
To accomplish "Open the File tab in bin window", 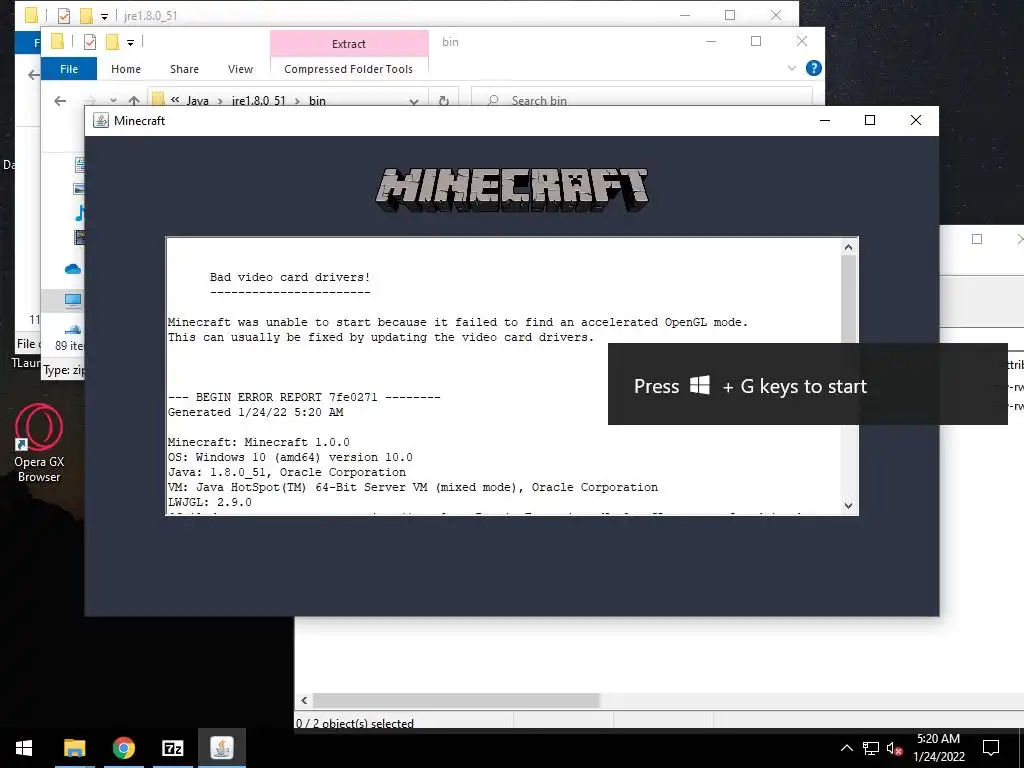I will (x=69, y=69).
